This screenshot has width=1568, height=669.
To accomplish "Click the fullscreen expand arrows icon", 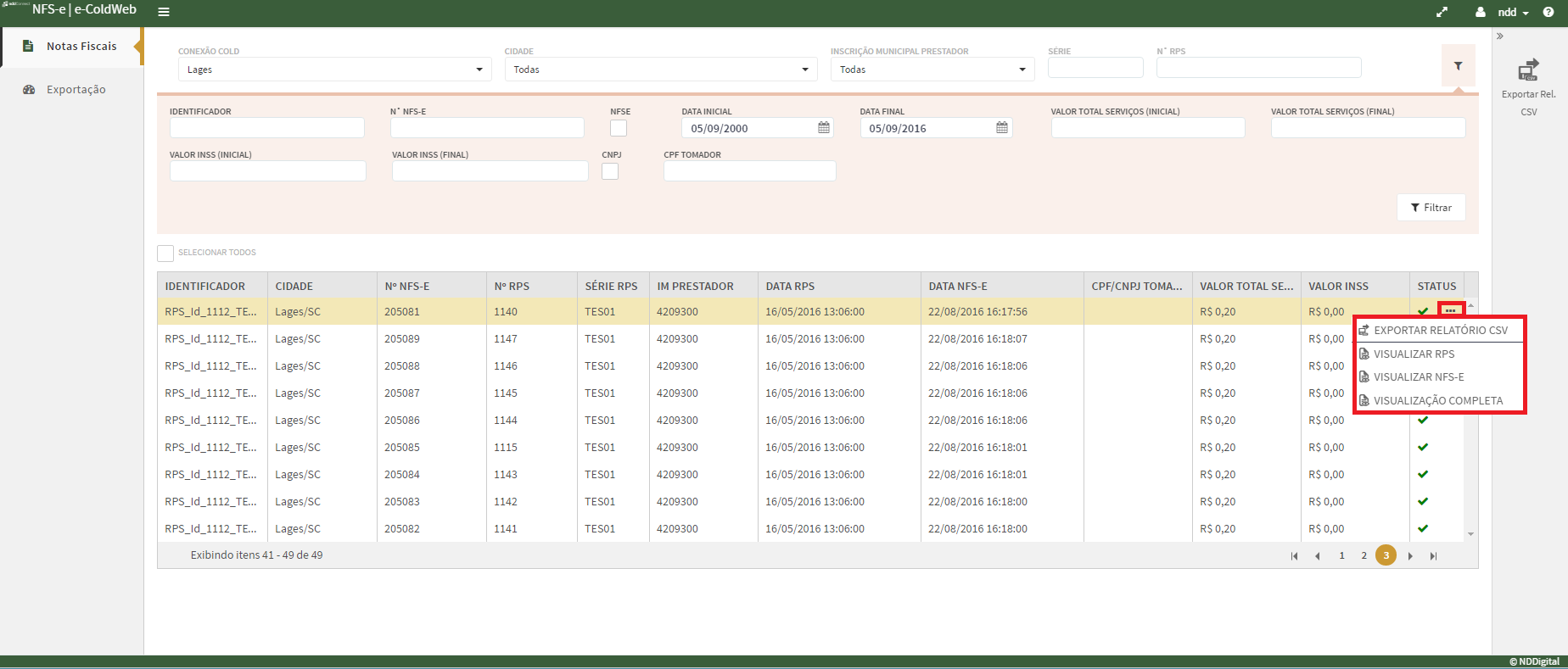I will (x=1442, y=12).
